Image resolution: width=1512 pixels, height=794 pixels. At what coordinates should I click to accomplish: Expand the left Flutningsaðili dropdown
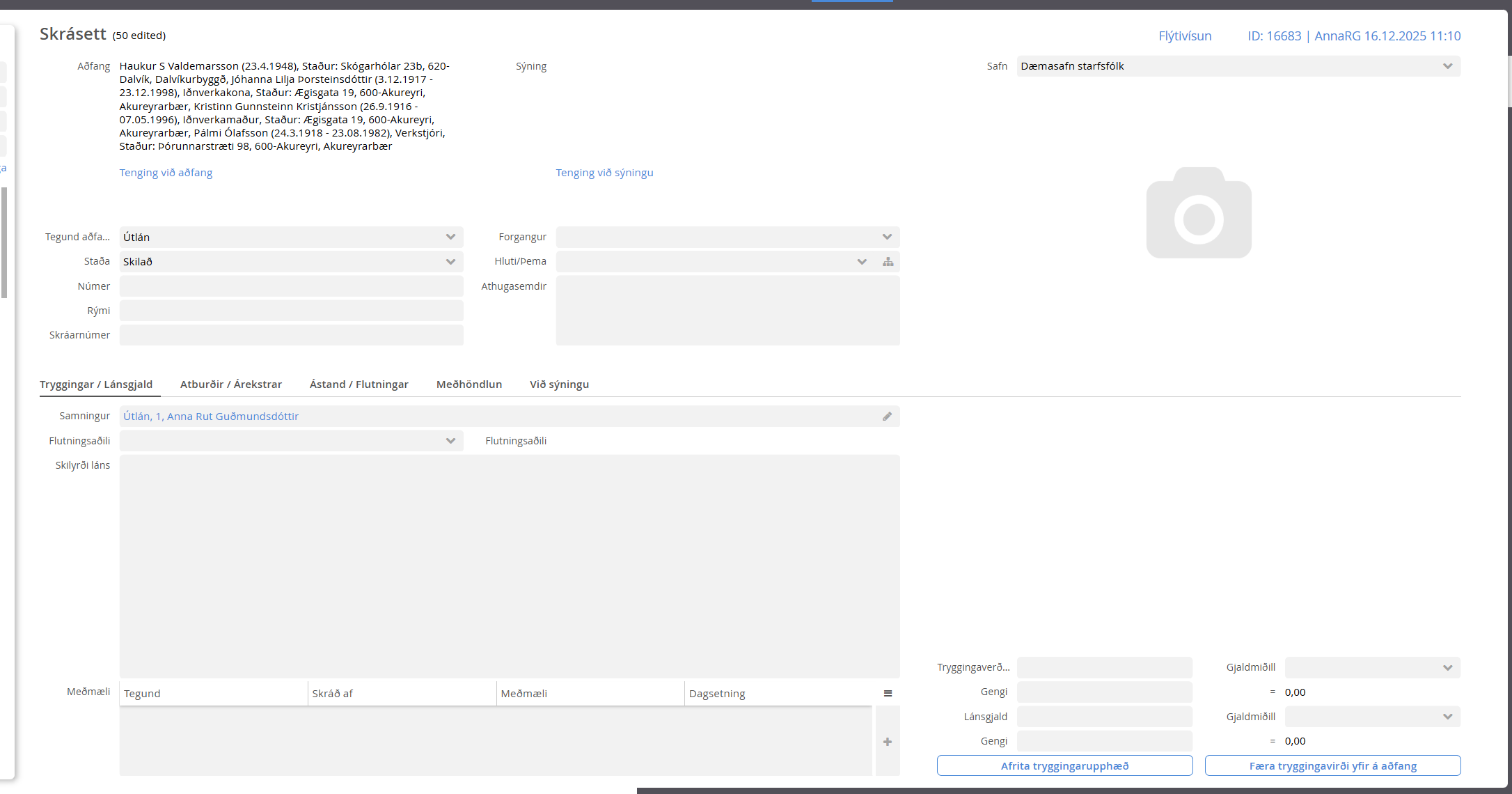pos(450,441)
